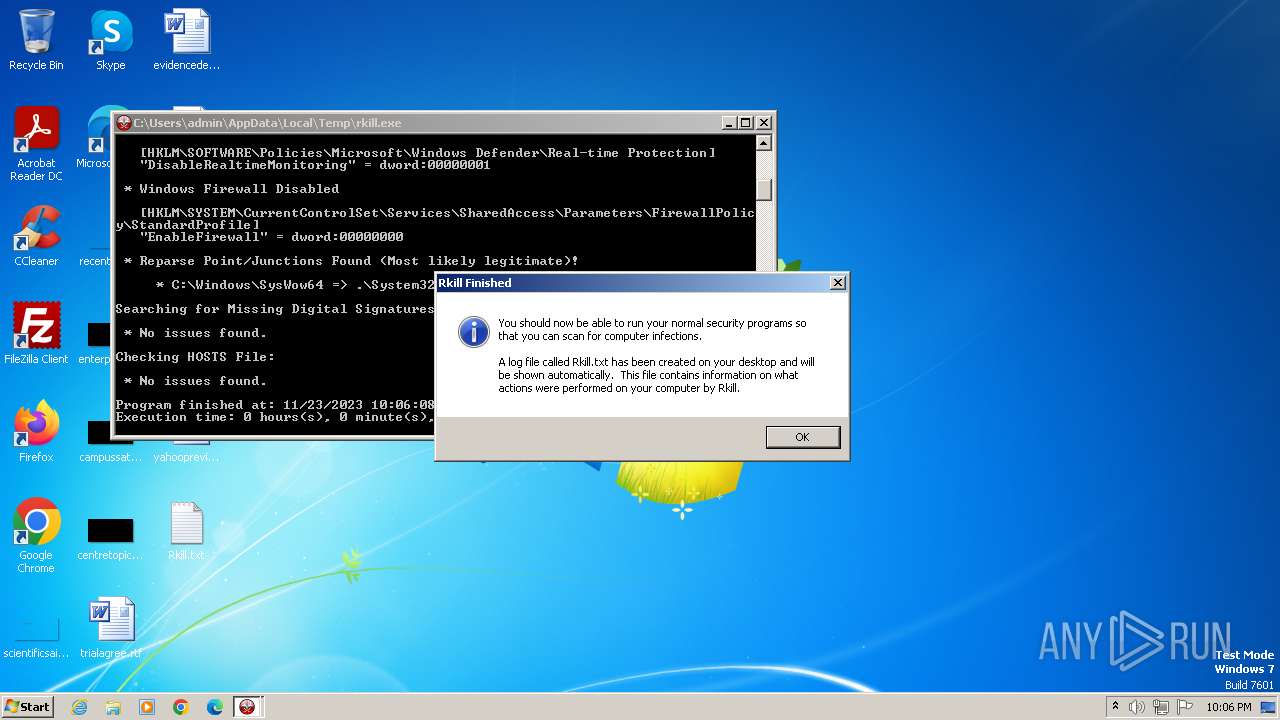Viewport: 1280px width, 720px height.
Task: Open the Start menu
Action: point(27,706)
